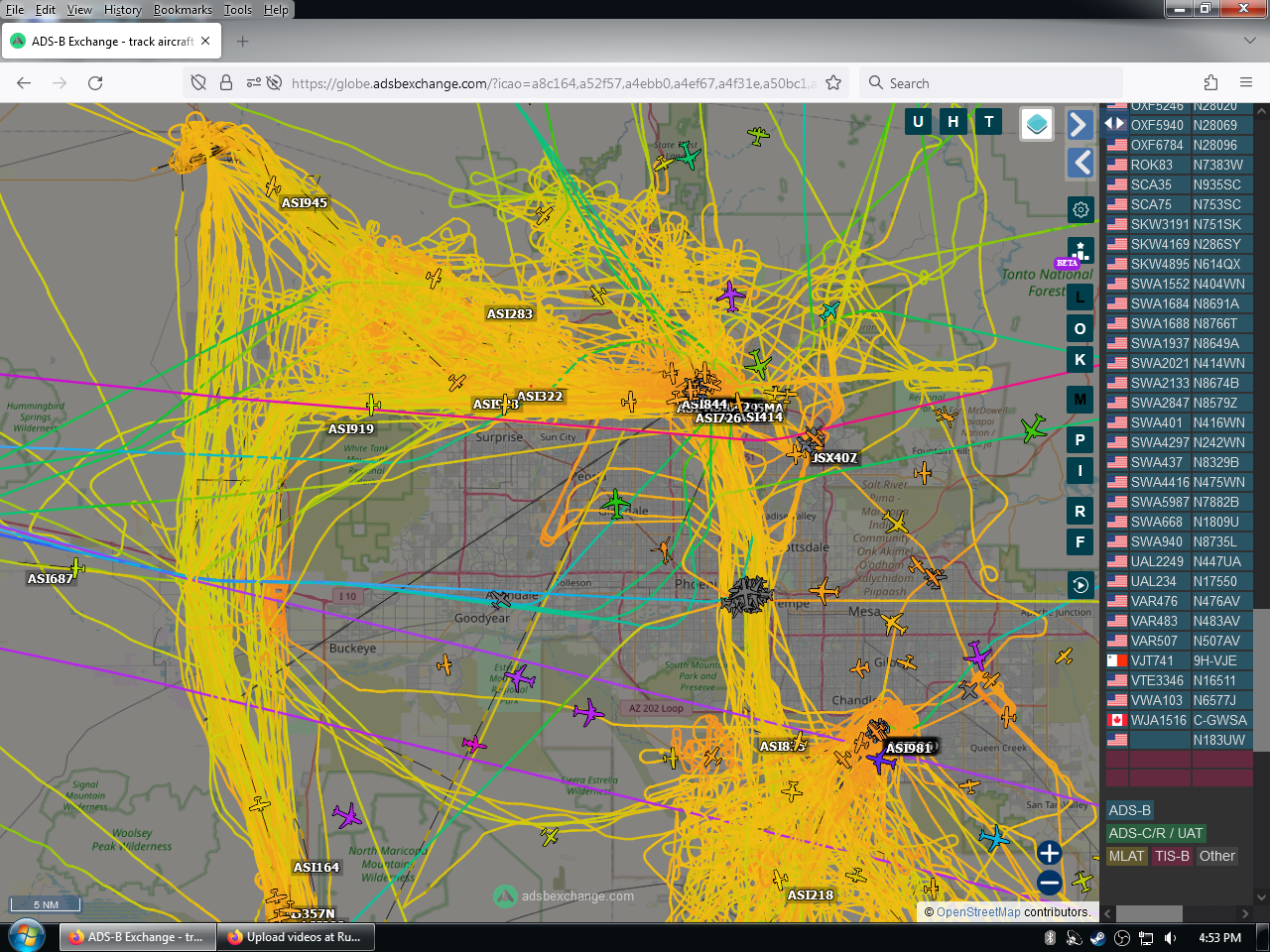
Task: Zoom in with the map plus button
Action: [1050, 853]
